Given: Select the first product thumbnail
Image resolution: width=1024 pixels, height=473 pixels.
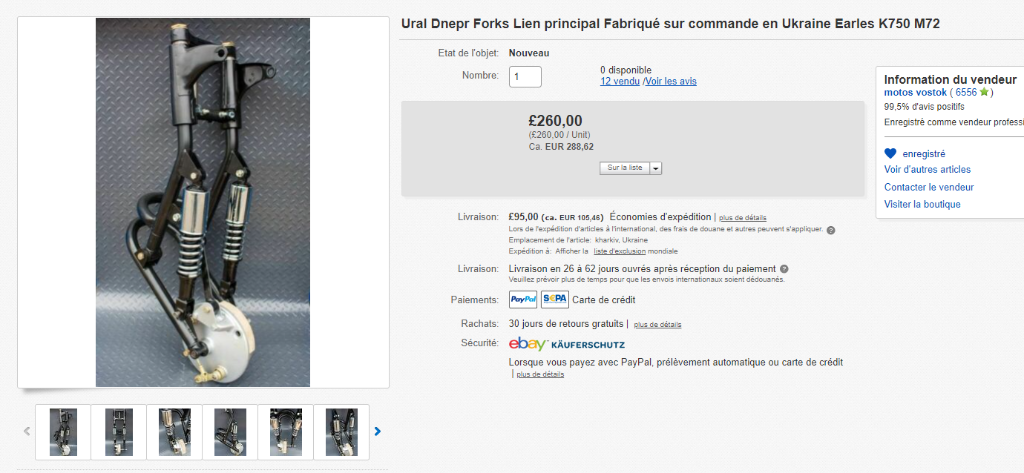Looking at the screenshot, I should click(x=63, y=431).
